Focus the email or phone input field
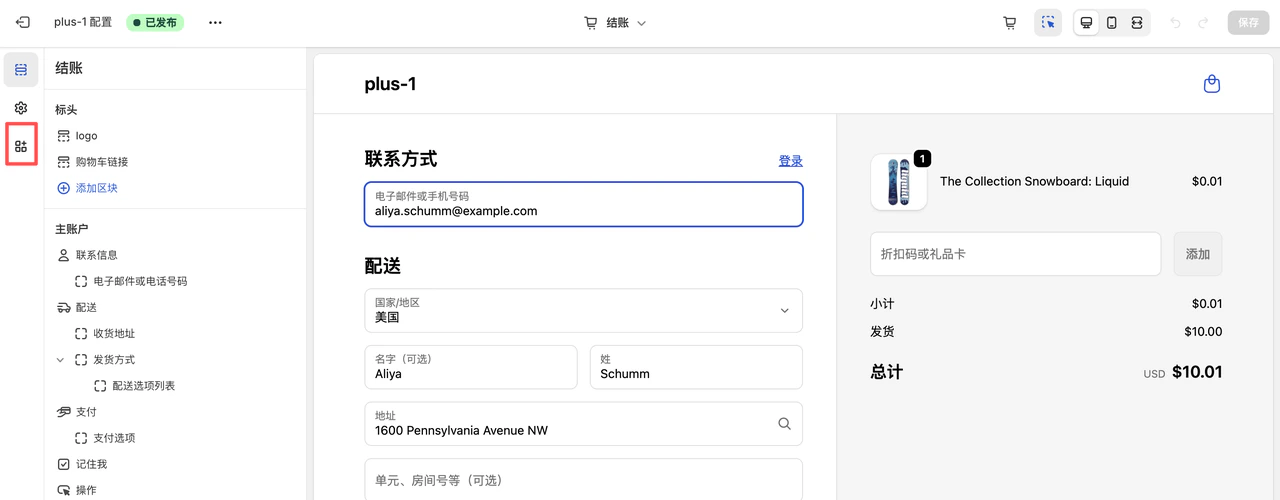This screenshot has height=500, width=1280. pos(584,204)
